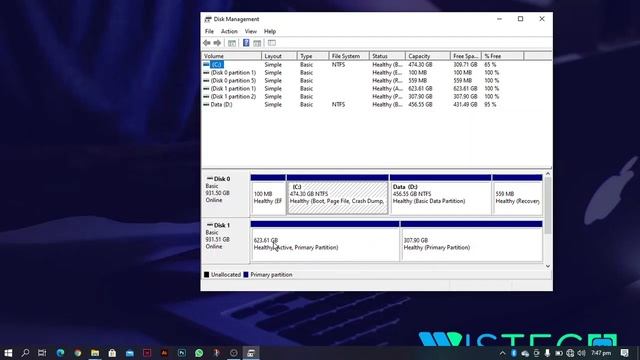Click the battery tray icon
The height and width of the screenshot is (360, 640).
tap(559, 353)
